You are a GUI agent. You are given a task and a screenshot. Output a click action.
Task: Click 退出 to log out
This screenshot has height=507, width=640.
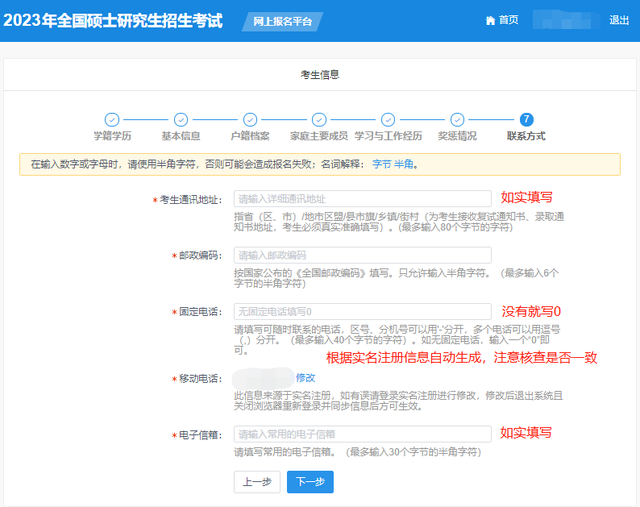(619, 20)
